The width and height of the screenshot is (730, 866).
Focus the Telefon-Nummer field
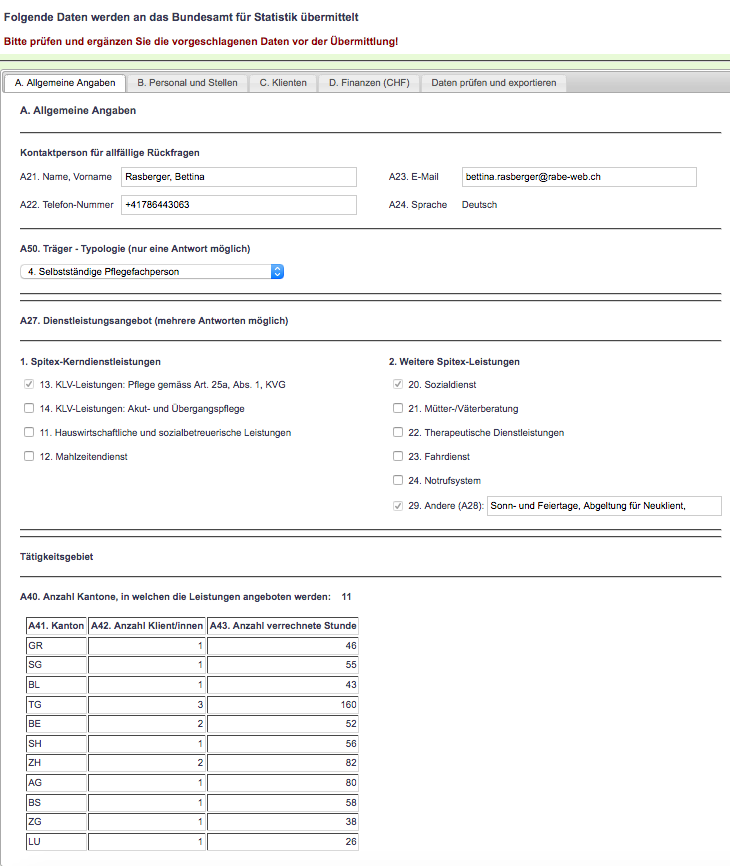click(x=238, y=205)
